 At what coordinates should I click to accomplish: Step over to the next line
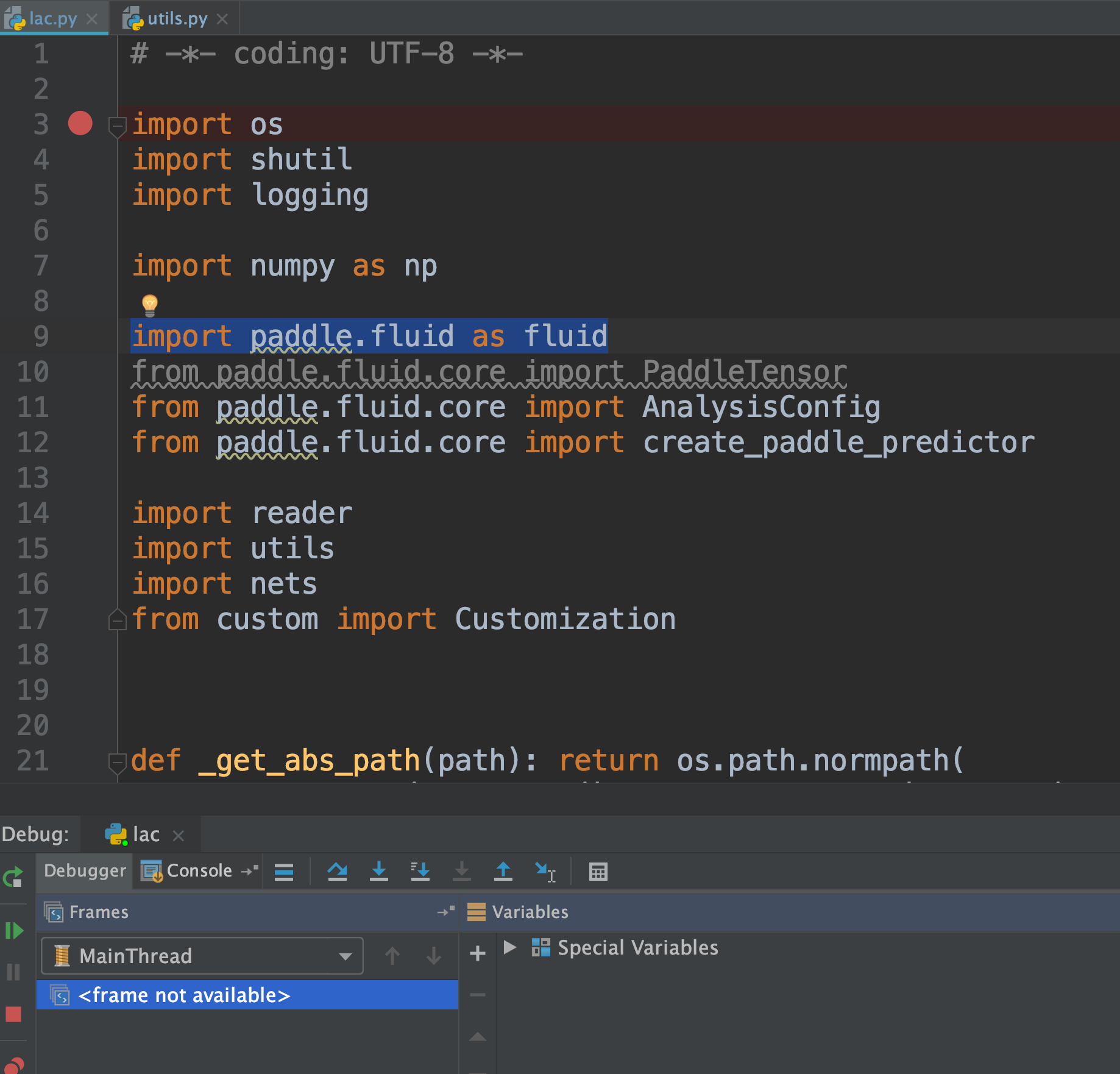point(338,870)
